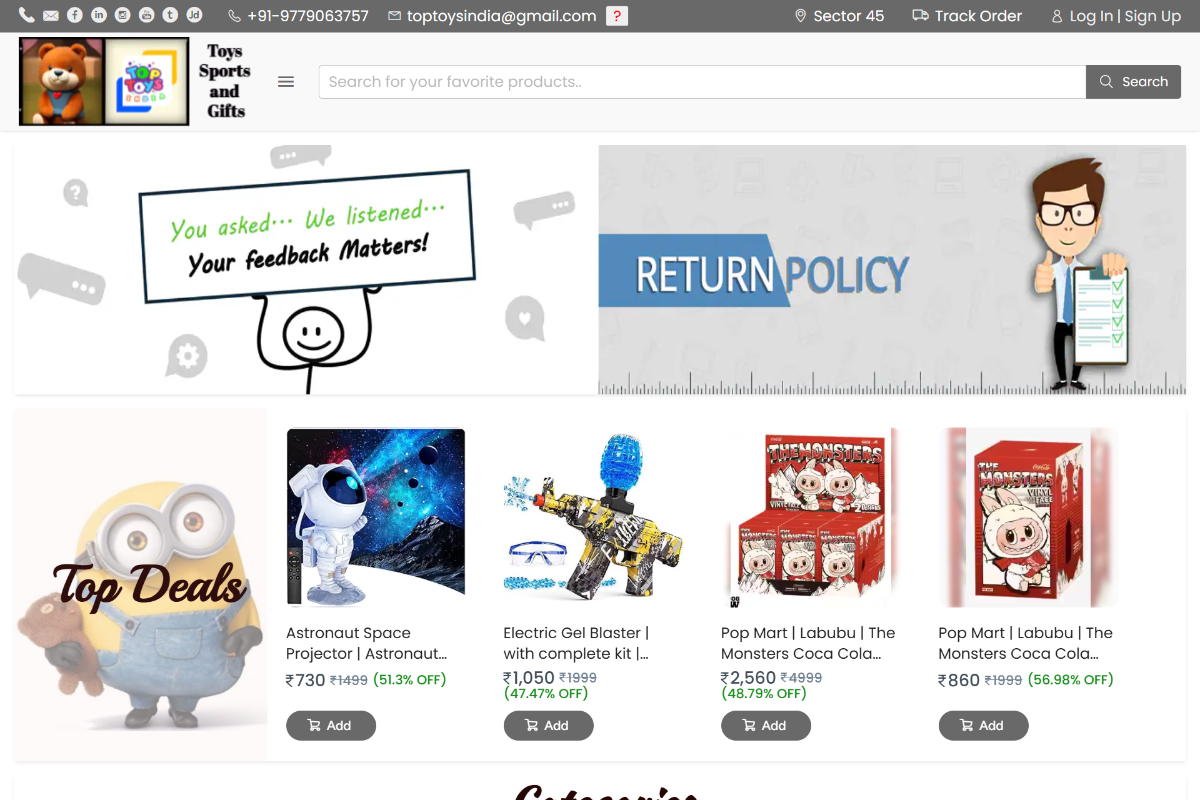The width and height of the screenshot is (1200, 800).
Task: Open the Tumblr social icon
Action: click(x=171, y=15)
